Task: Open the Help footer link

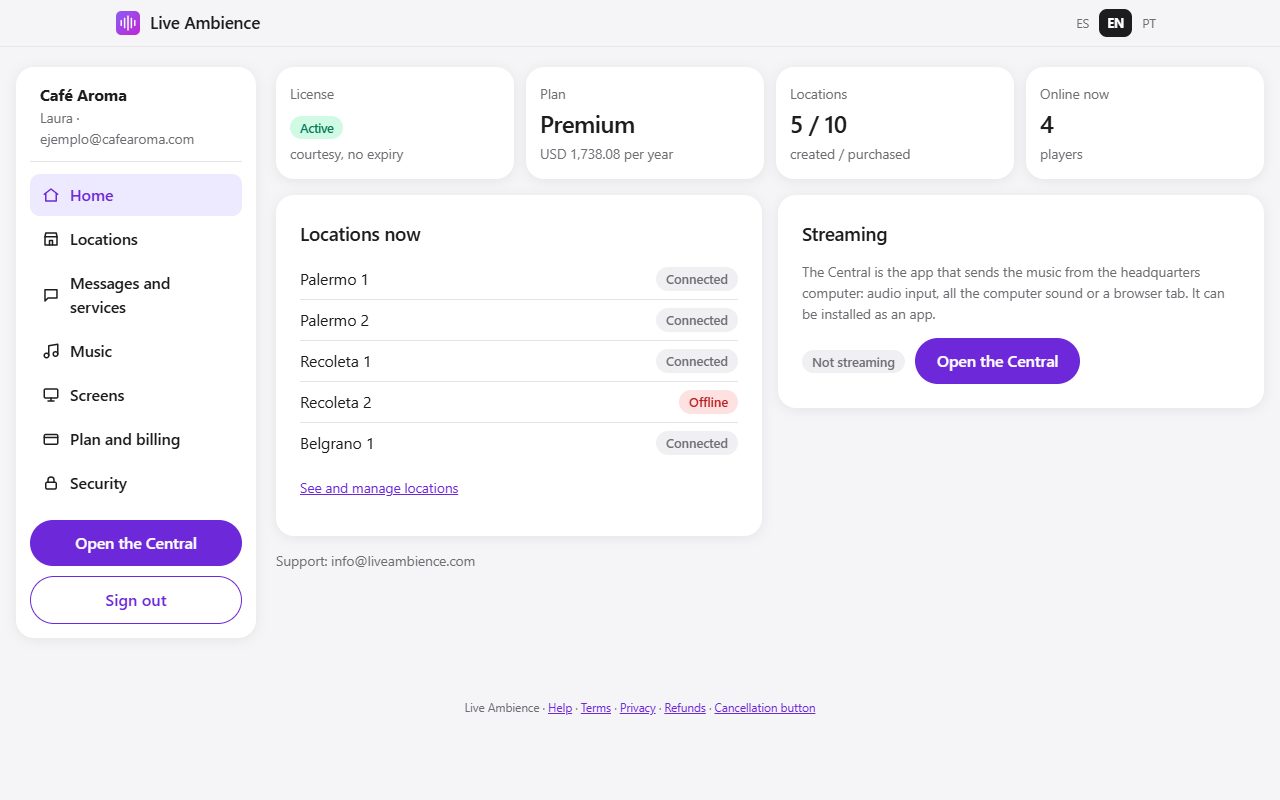Action: (560, 708)
